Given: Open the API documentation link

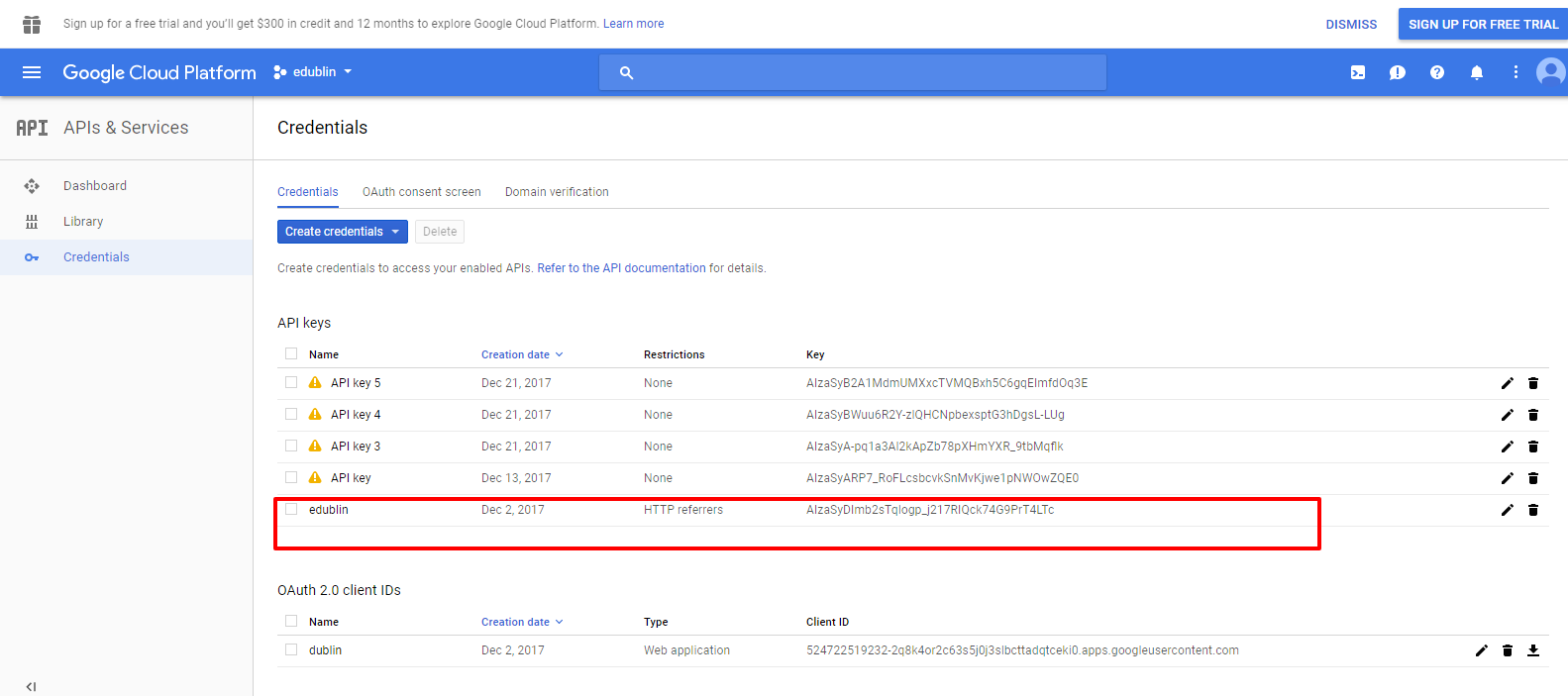Looking at the screenshot, I should 621,268.
